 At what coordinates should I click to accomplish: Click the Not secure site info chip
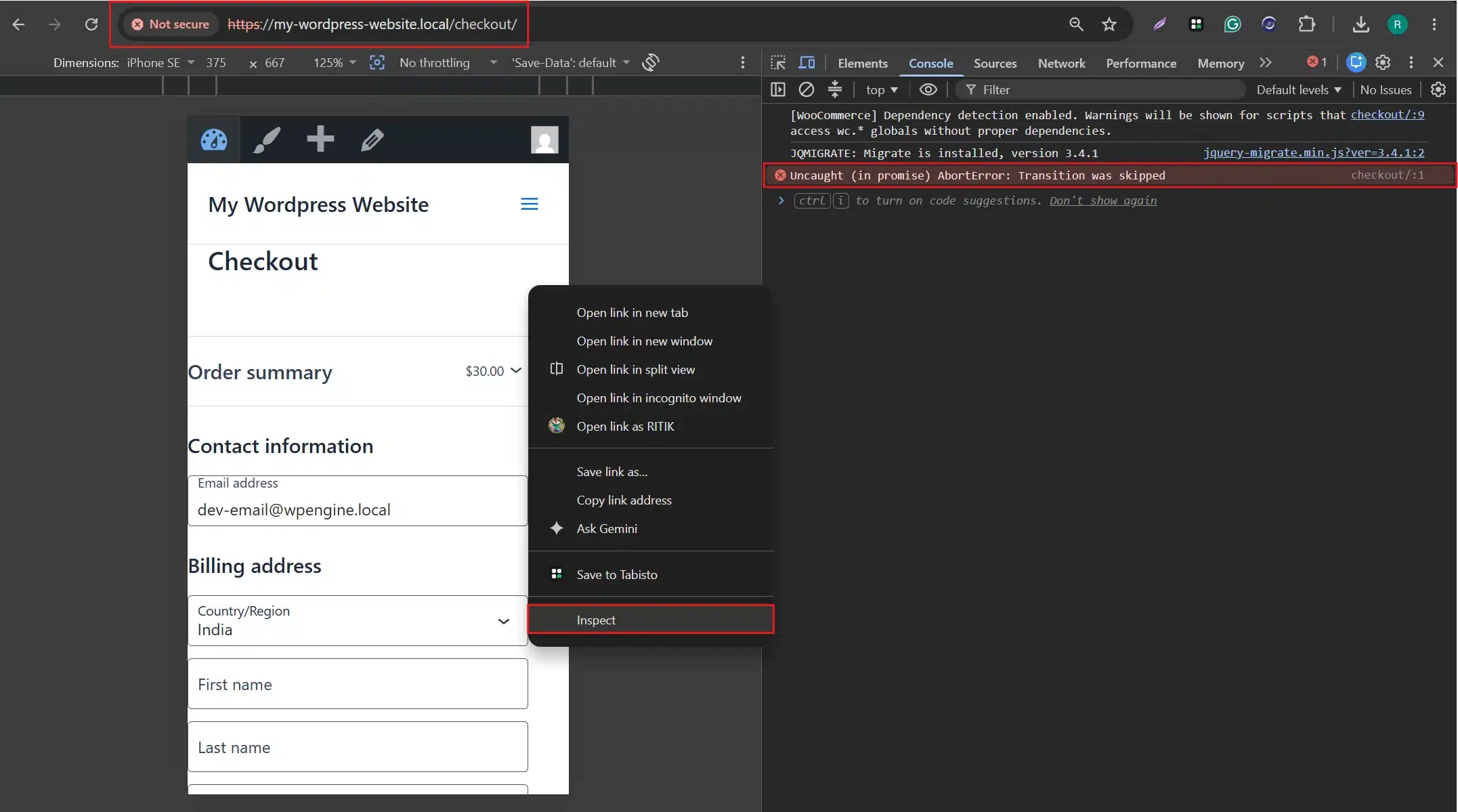171,24
